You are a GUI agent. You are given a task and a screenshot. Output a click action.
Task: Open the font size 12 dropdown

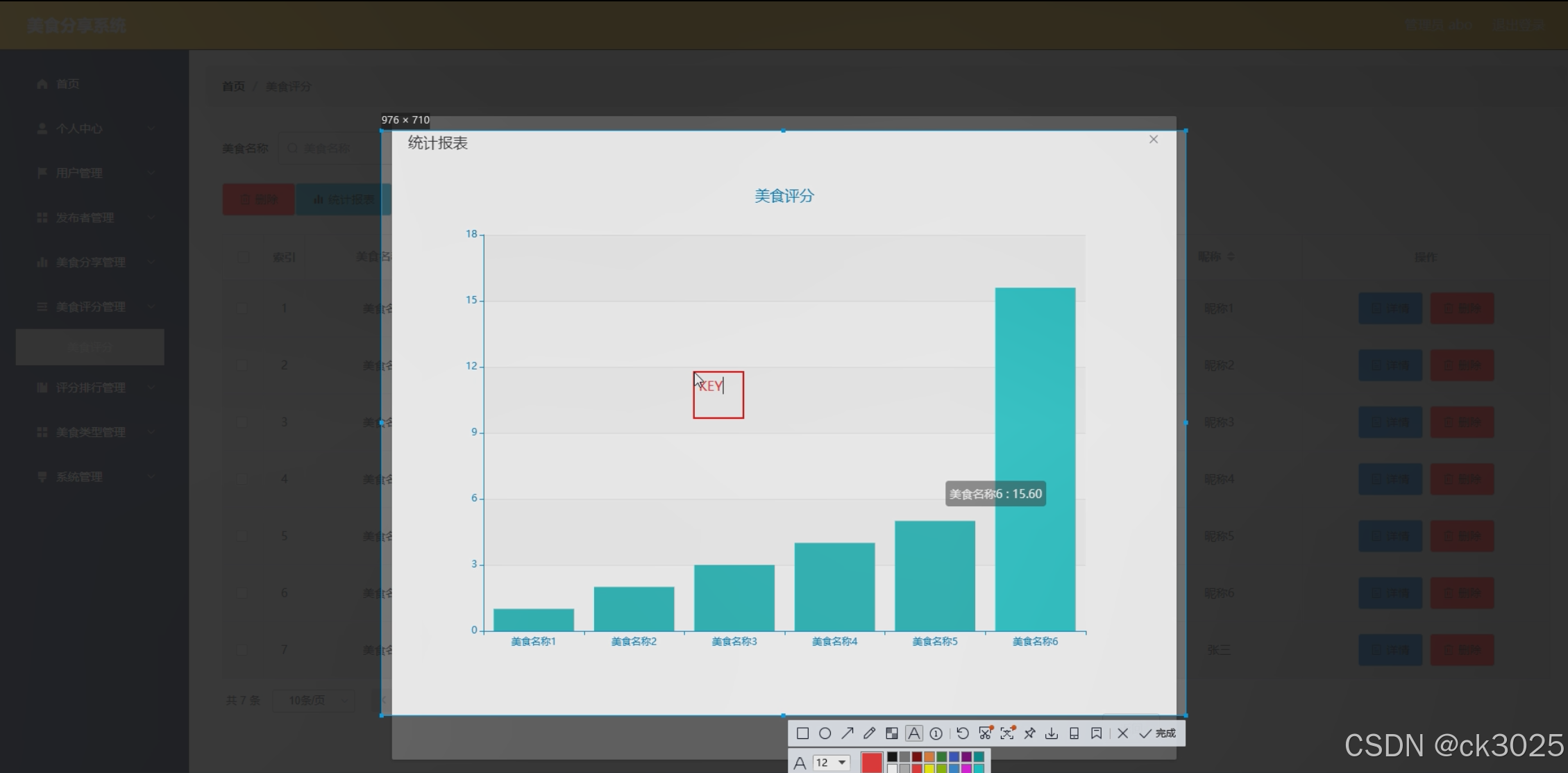click(x=832, y=763)
